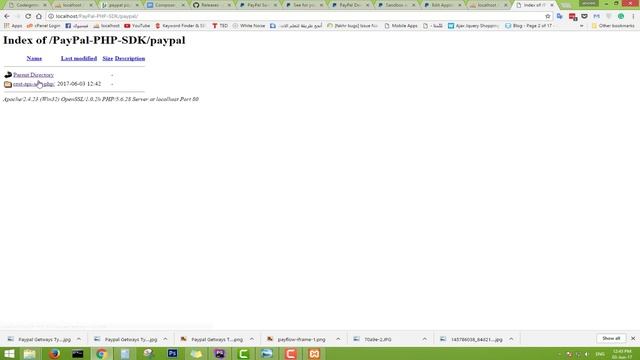Open the green Grammarly extension icon

[x=621, y=16]
